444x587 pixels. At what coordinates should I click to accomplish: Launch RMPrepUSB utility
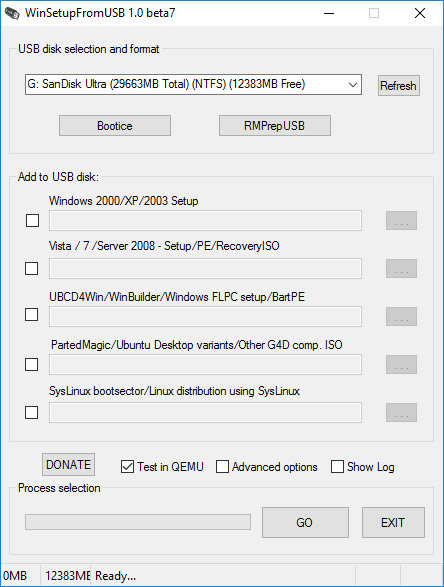274,126
